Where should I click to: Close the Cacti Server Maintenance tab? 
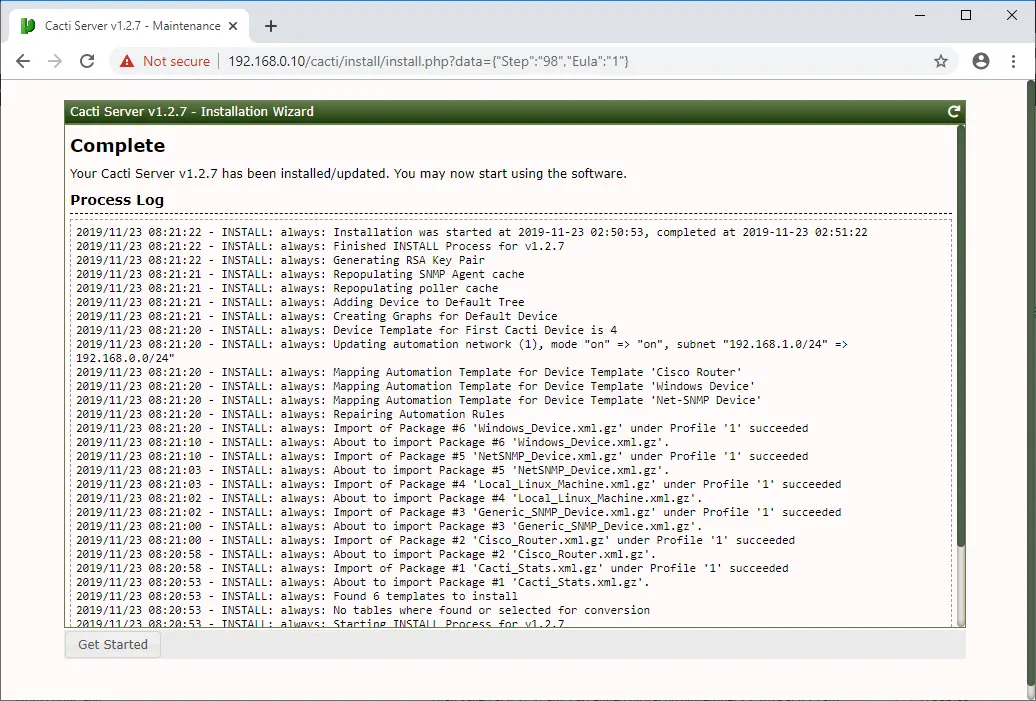coord(233,26)
